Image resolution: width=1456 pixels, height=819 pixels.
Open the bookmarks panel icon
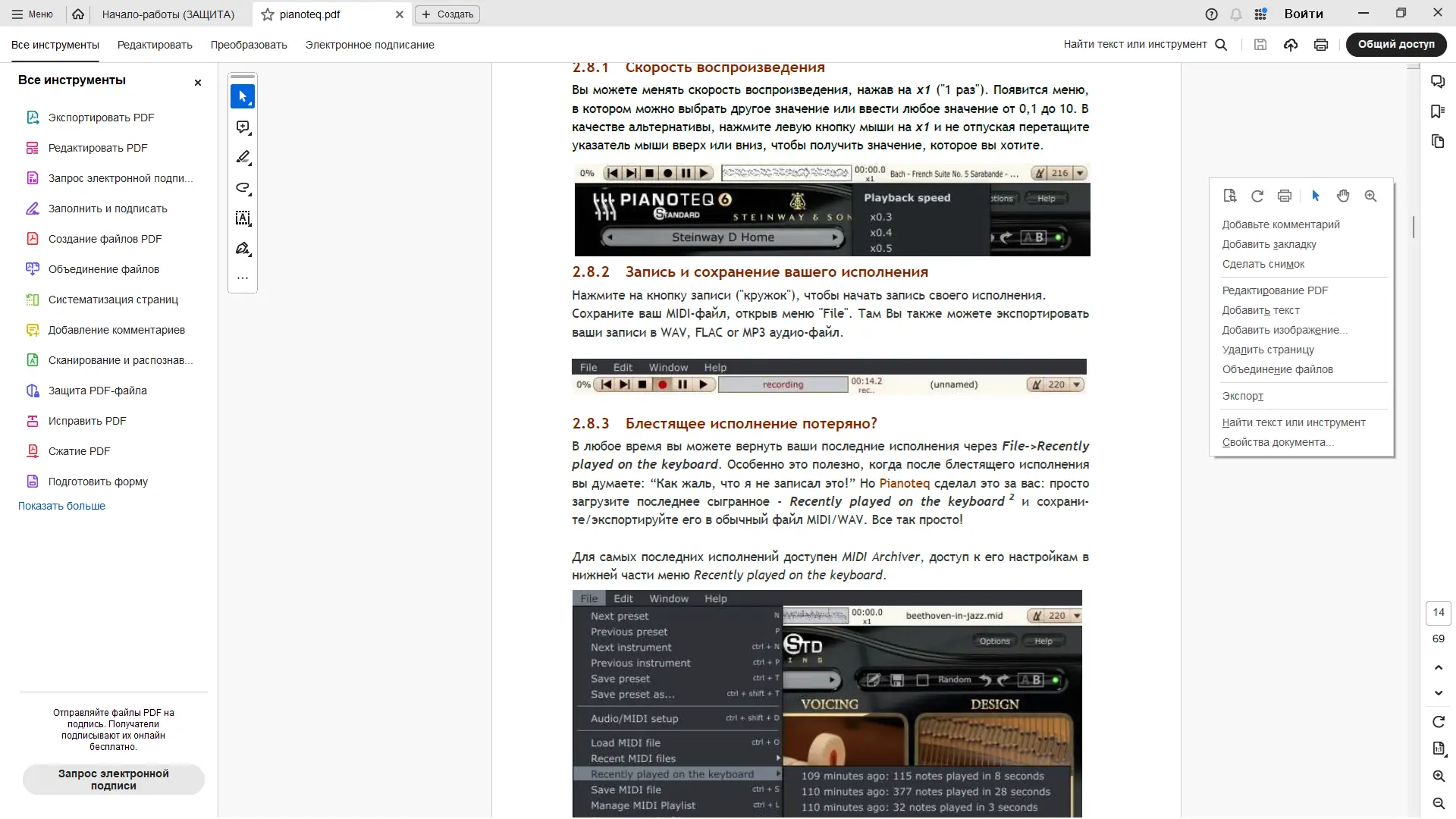pos(1438,111)
